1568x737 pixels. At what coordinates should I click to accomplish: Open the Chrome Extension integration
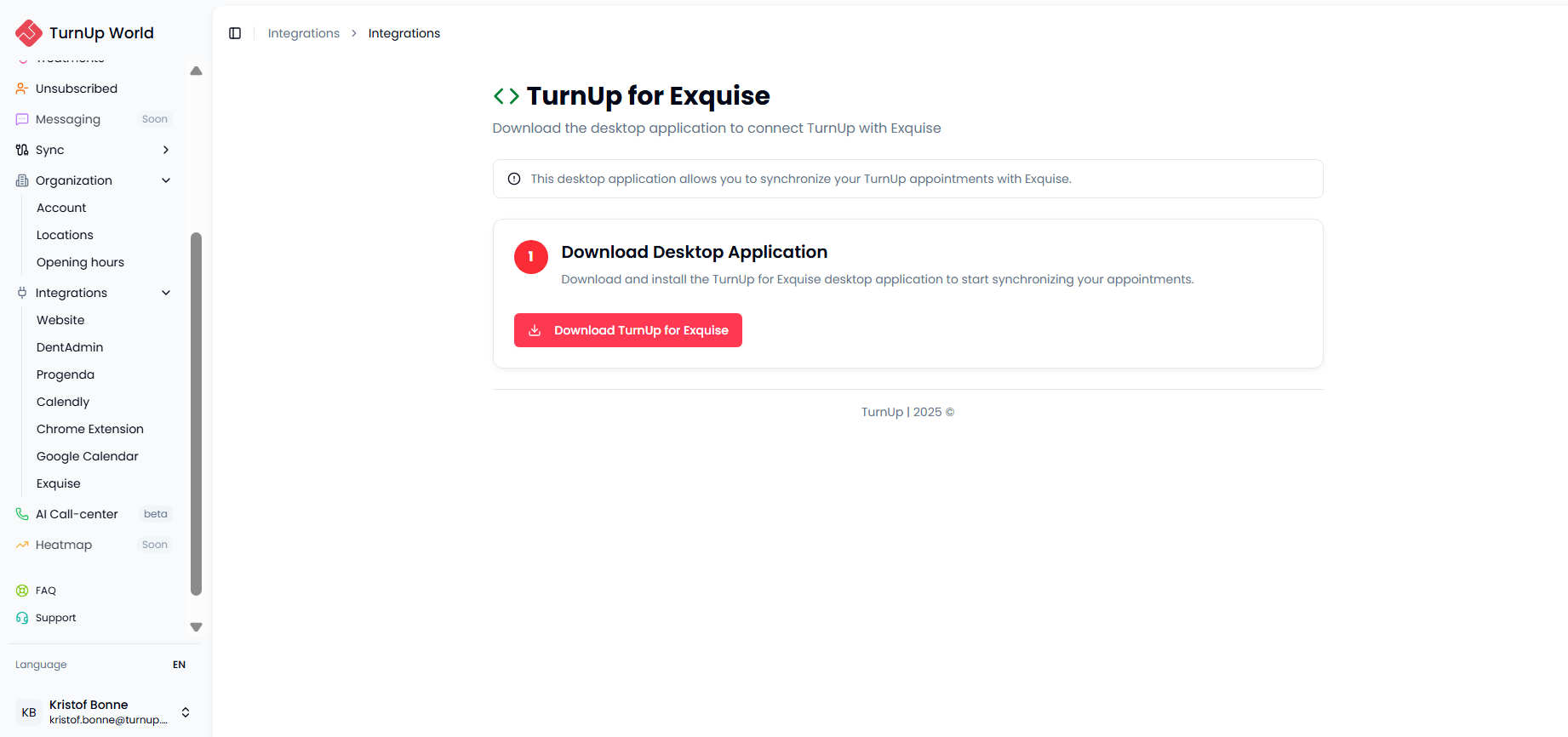click(x=90, y=429)
